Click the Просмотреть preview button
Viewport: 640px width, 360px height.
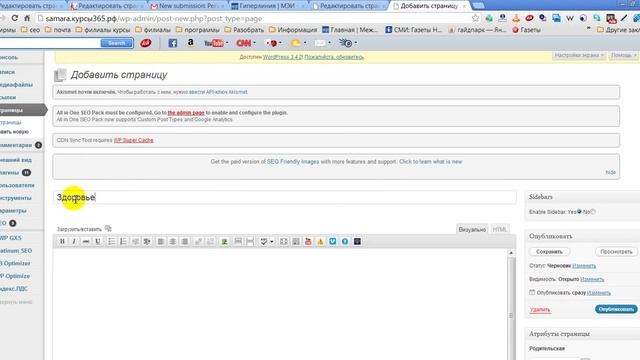pos(616,251)
